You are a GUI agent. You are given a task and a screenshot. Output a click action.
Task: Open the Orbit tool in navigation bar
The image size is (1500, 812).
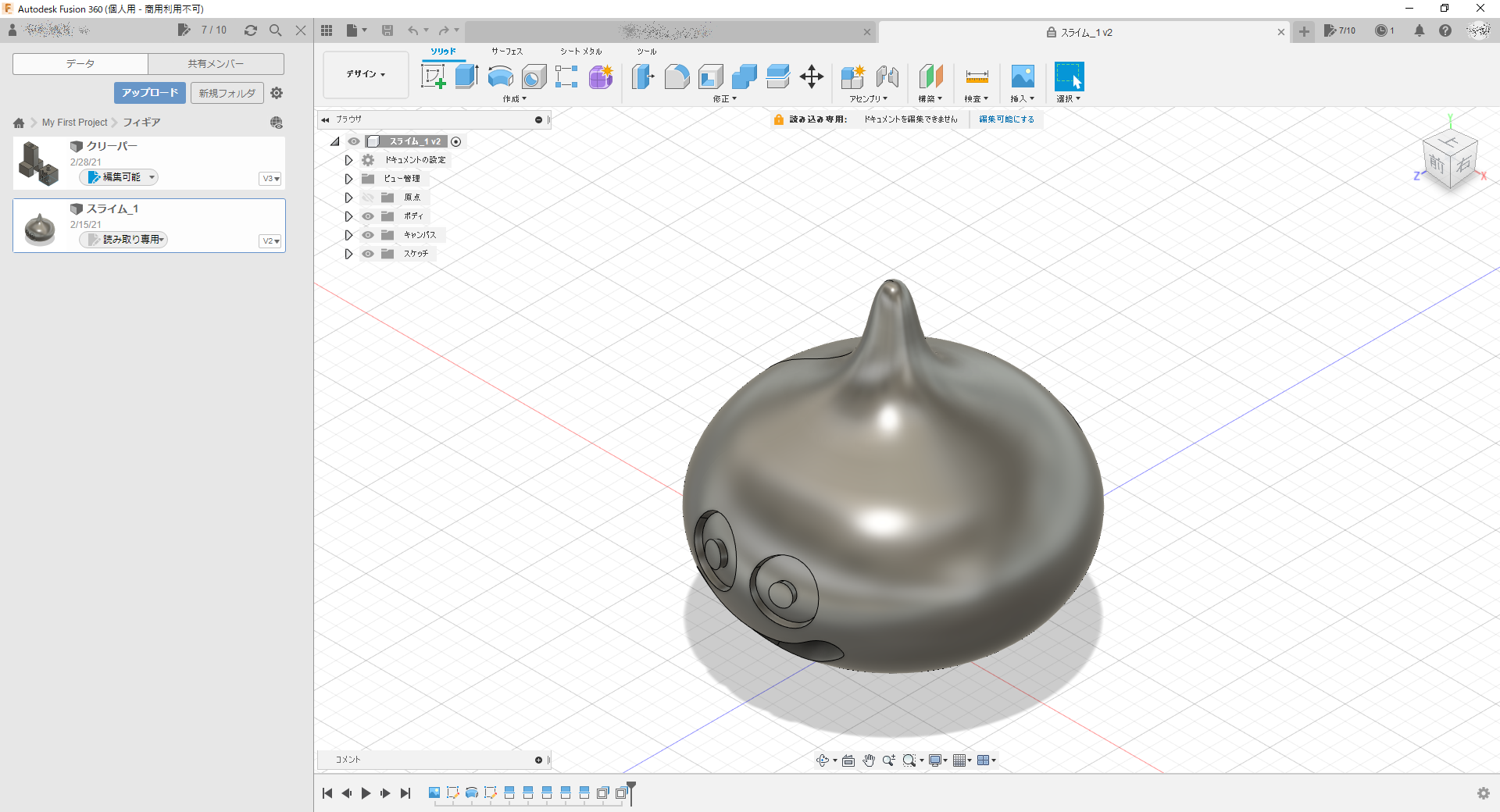click(x=823, y=760)
